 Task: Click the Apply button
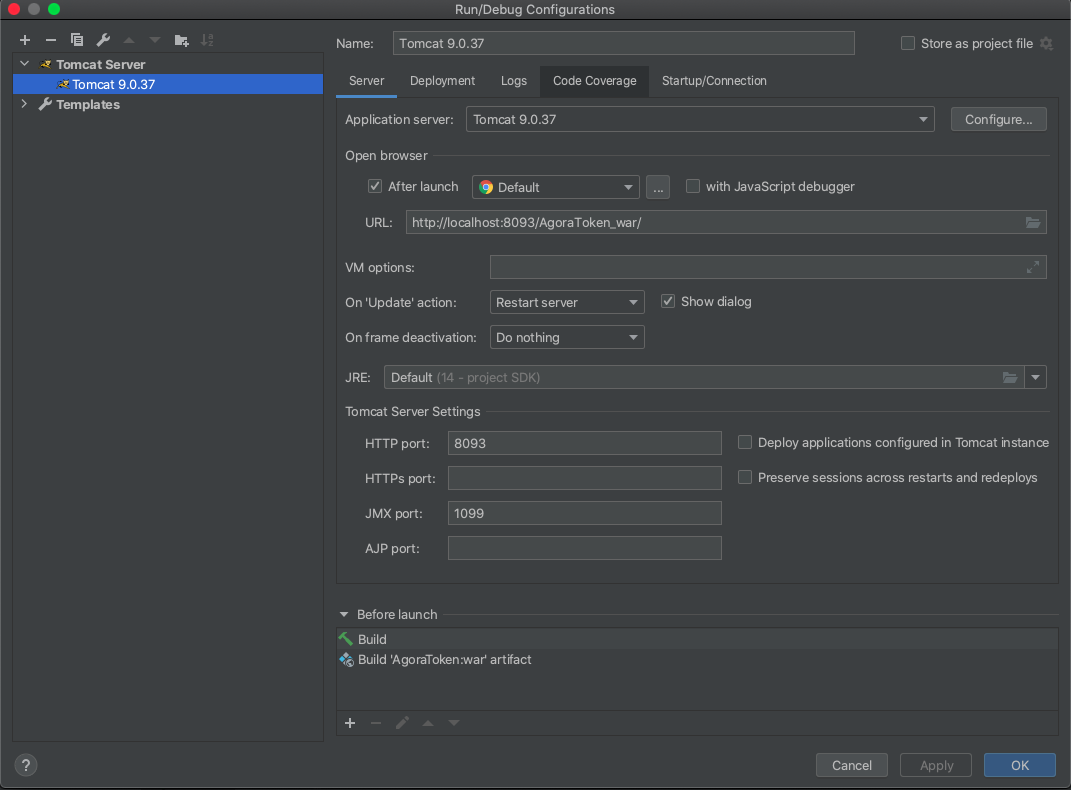pyautogui.click(x=936, y=765)
